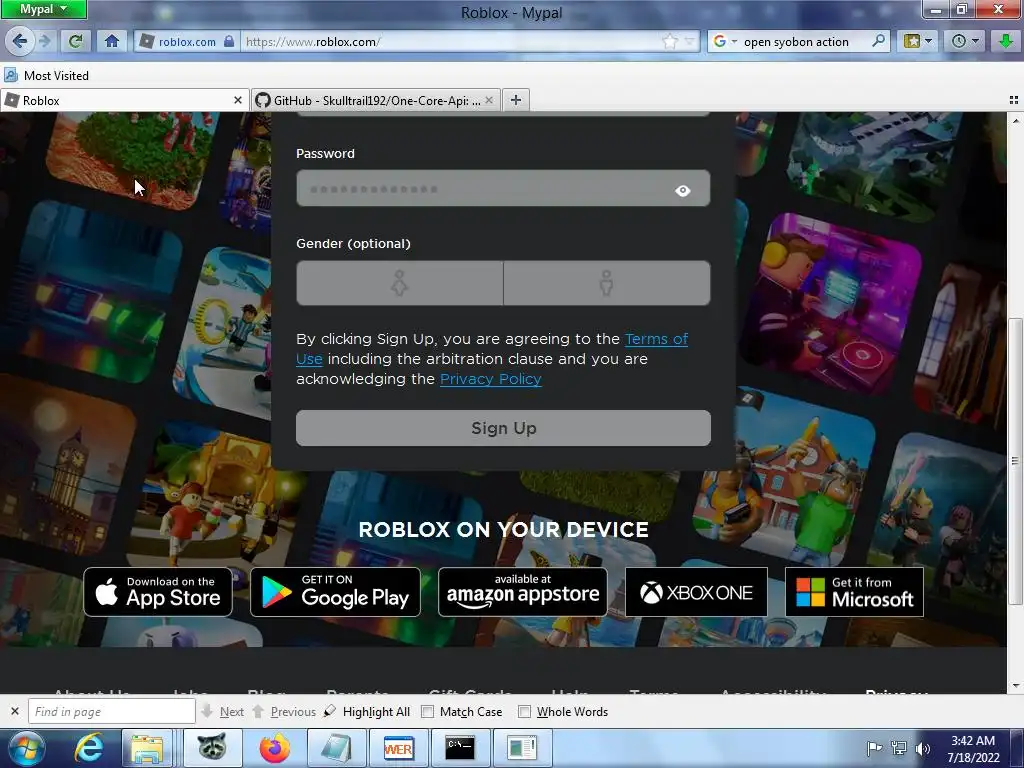Bookmark this page with the star icon
The width and height of the screenshot is (1024, 768).
click(669, 42)
